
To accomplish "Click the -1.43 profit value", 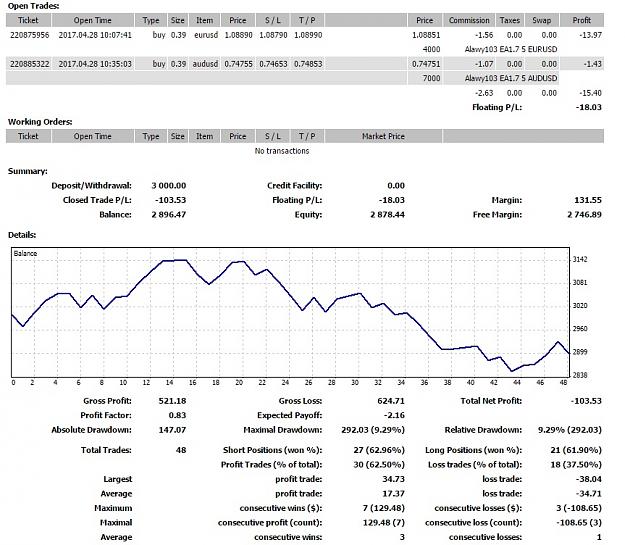I will 592,64.
